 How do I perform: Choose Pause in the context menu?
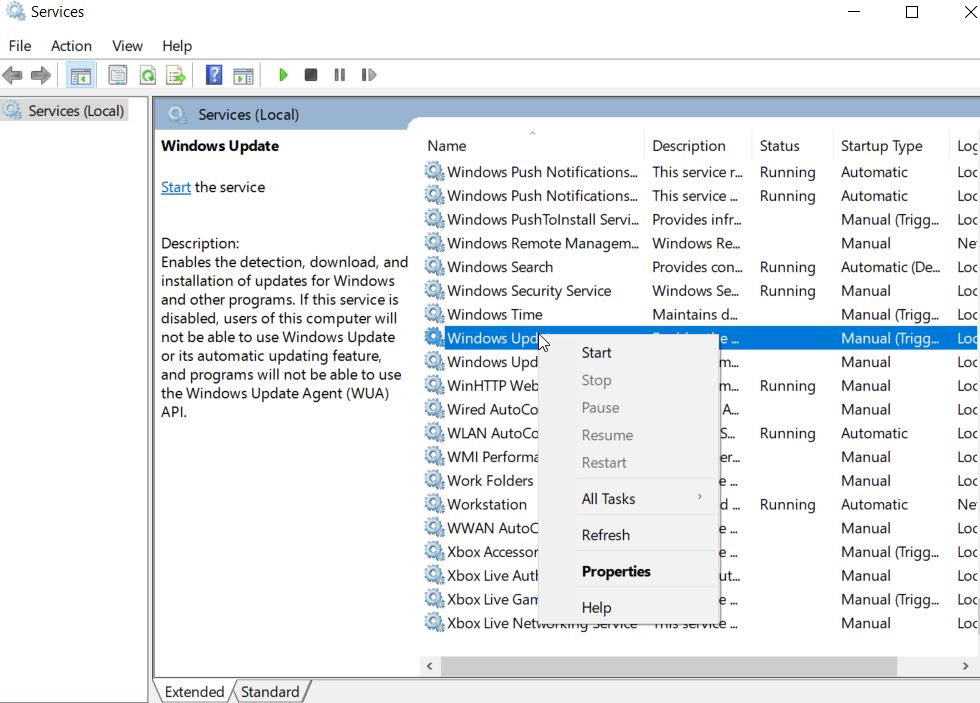coord(629,407)
